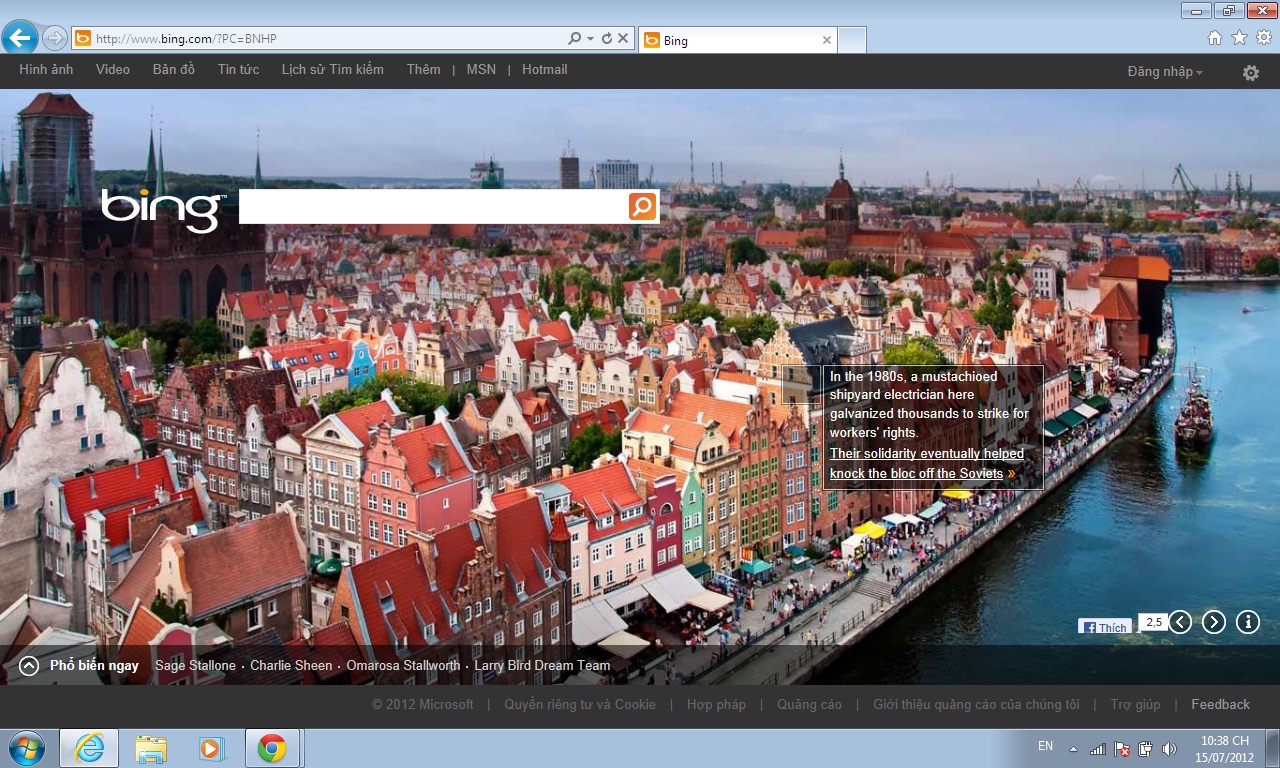Screen dimensions: 1280x768
Task: Click © 2012 Microsoft footer text
Action: click(x=423, y=705)
